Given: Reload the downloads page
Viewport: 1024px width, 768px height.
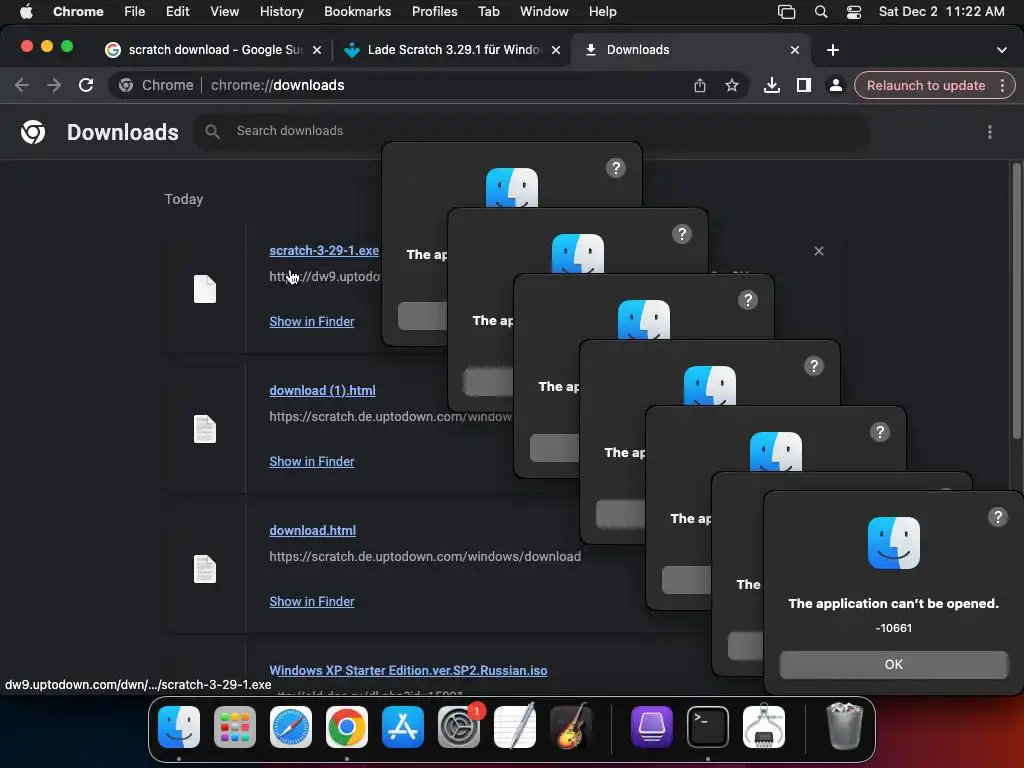Looking at the screenshot, I should 86,85.
